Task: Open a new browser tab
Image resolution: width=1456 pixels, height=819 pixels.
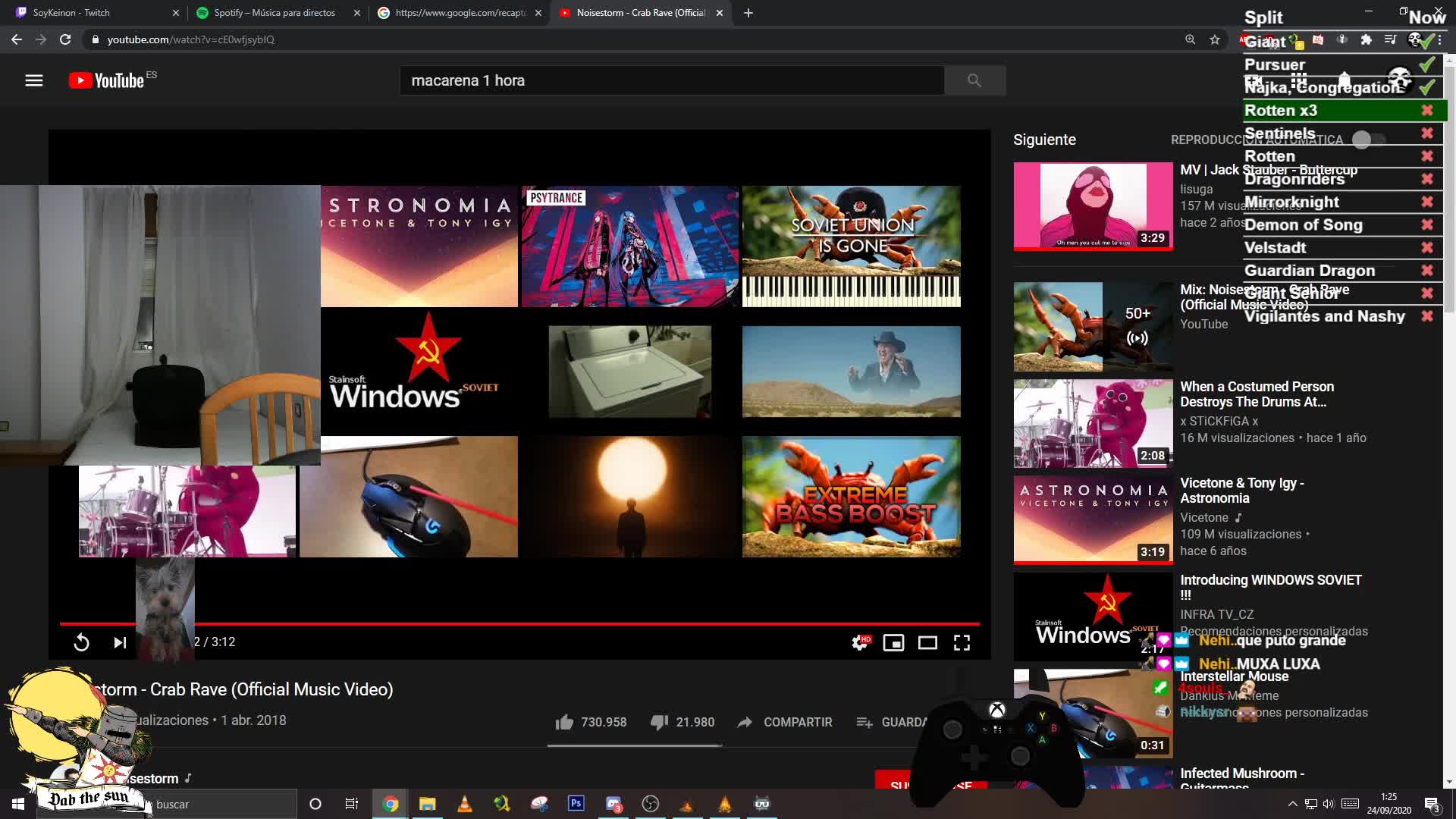Action: click(x=748, y=13)
